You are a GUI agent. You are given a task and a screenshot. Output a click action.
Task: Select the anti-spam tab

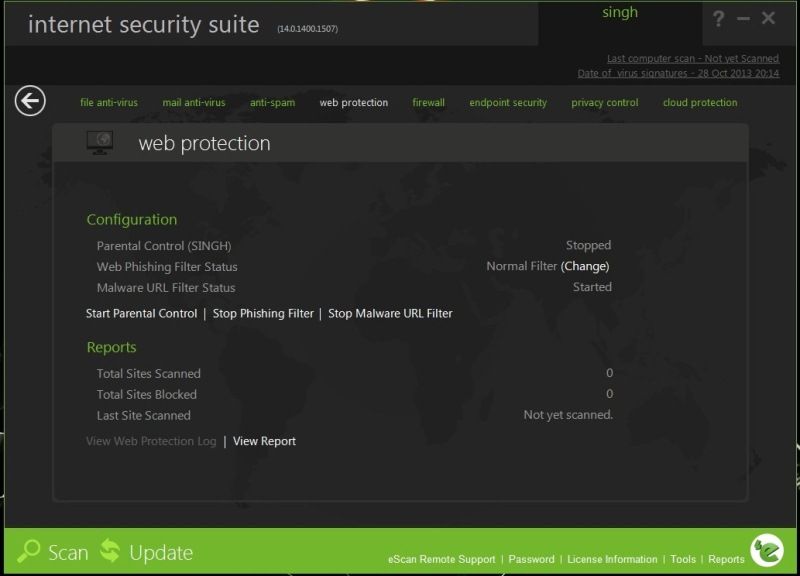272,103
